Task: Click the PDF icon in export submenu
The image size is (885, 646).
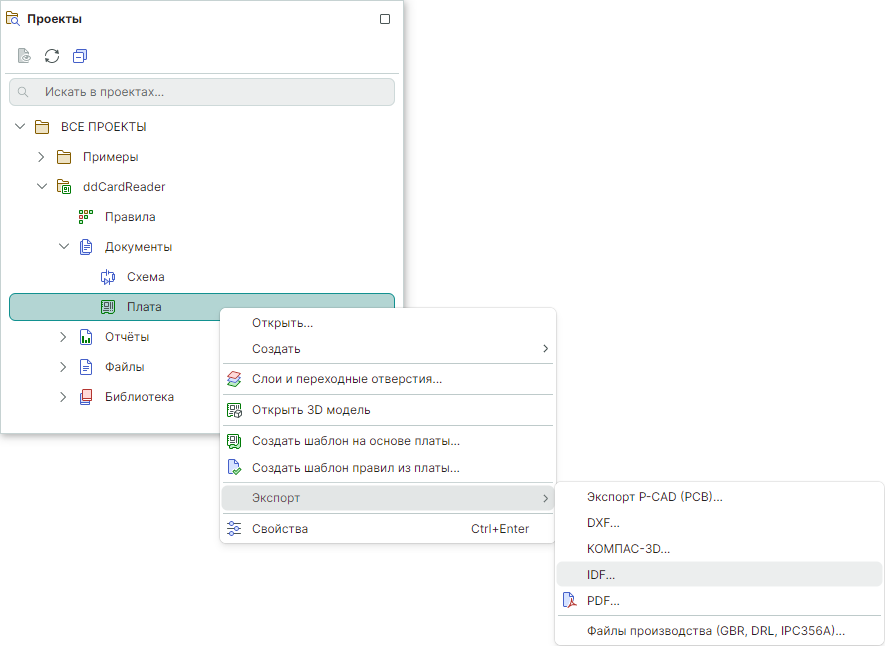Action: [x=569, y=601]
